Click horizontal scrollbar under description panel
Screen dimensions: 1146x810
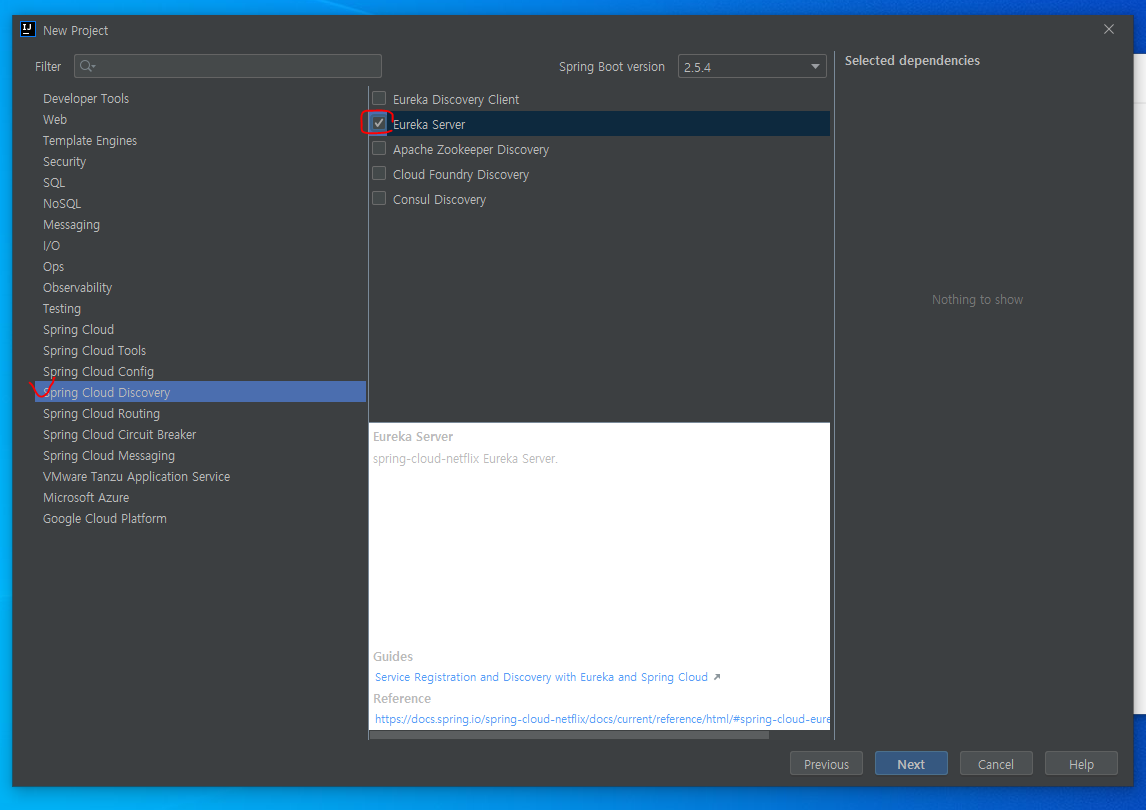(x=569, y=735)
